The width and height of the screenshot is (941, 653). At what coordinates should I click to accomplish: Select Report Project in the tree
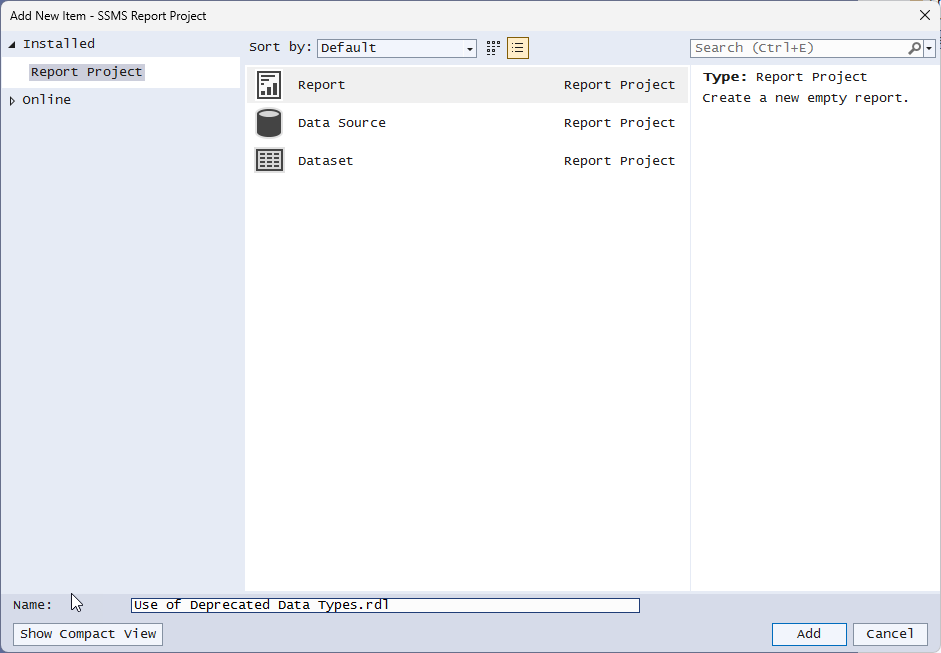coord(86,72)
